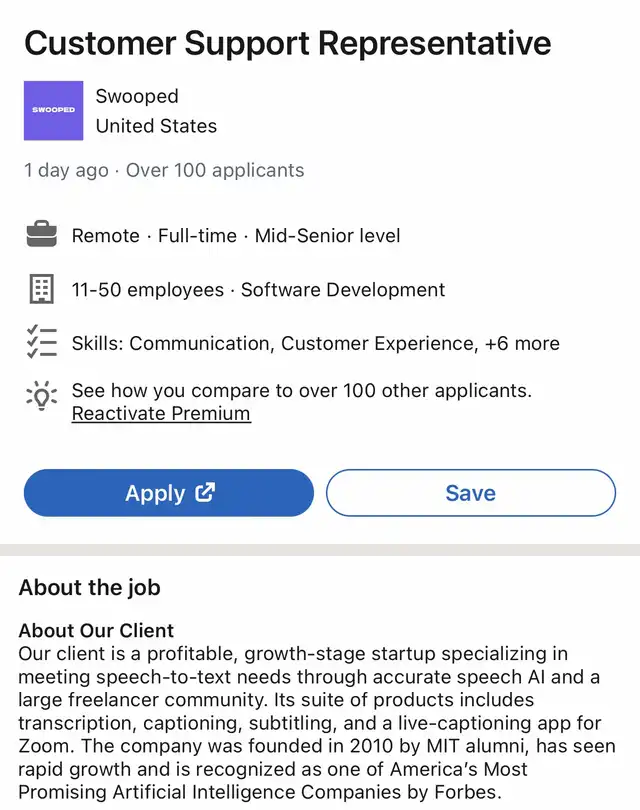
Task: Click the 'About Our Client' subheading
Action: 96,631
